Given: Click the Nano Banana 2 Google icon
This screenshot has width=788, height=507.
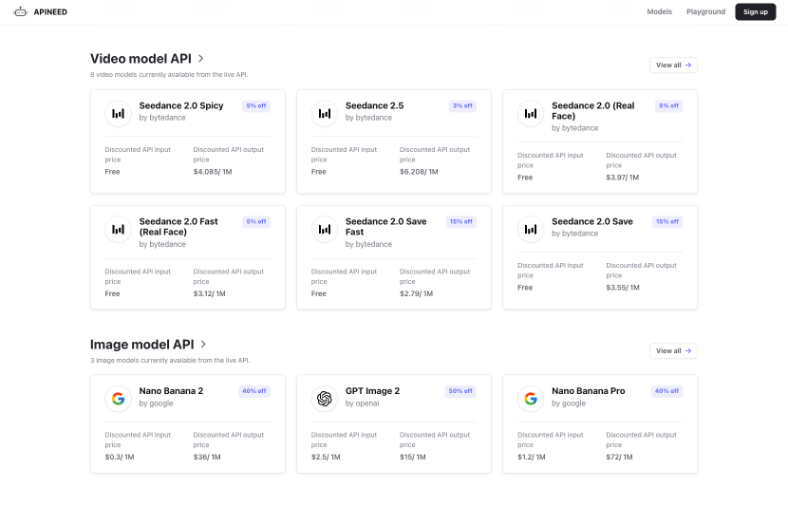Looking at the screenshot, I should pos(118,398).
